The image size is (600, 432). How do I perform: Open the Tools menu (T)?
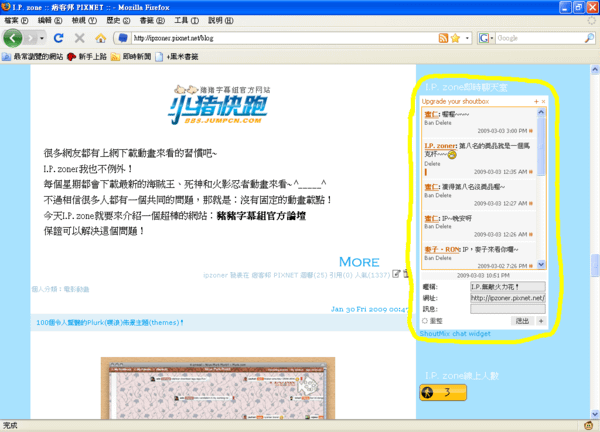pyautogui.click(x=186, y=21)
